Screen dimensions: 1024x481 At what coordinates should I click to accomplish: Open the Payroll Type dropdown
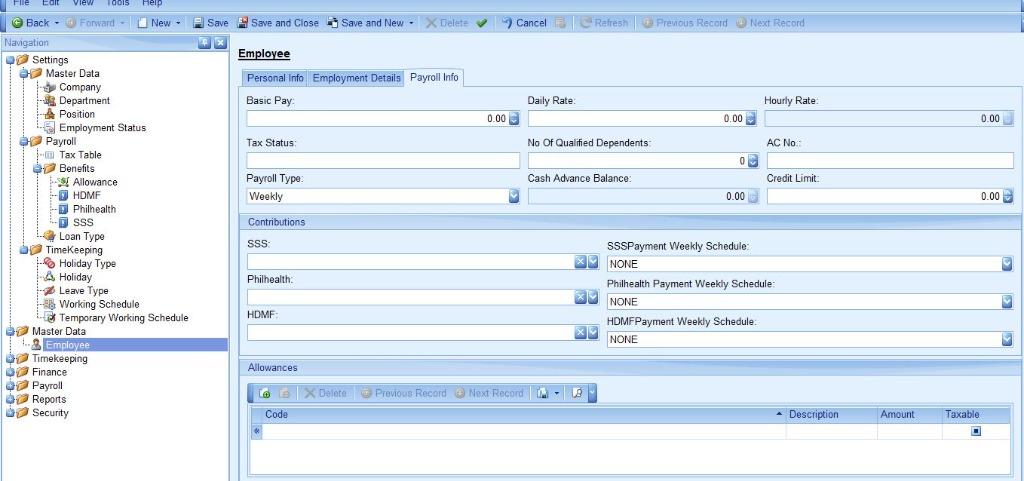[x=514, y=196]
